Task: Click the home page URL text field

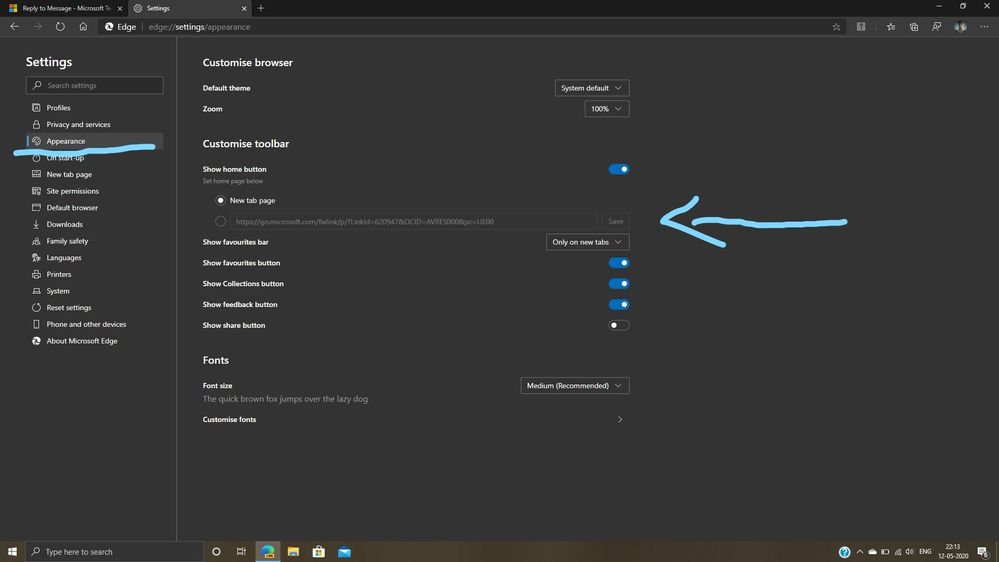Action: click(414, 221)
